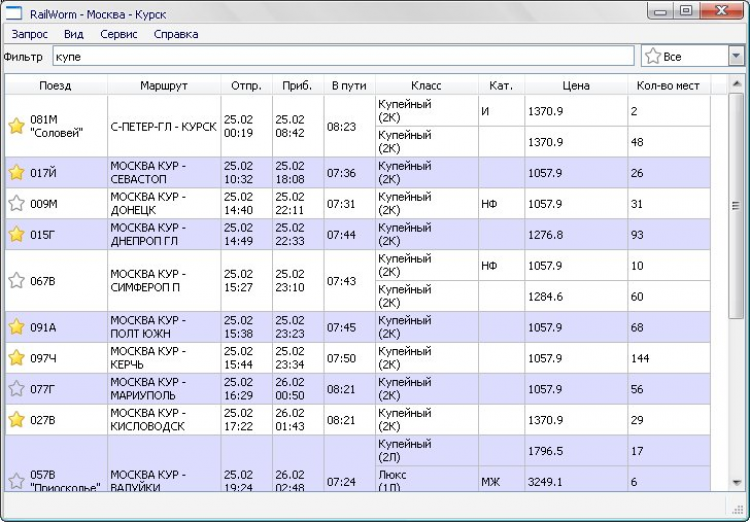The height and width of the screenshot is (522, 750).
Task: Open the Запрос menu
Action: (x=29, y=34)
